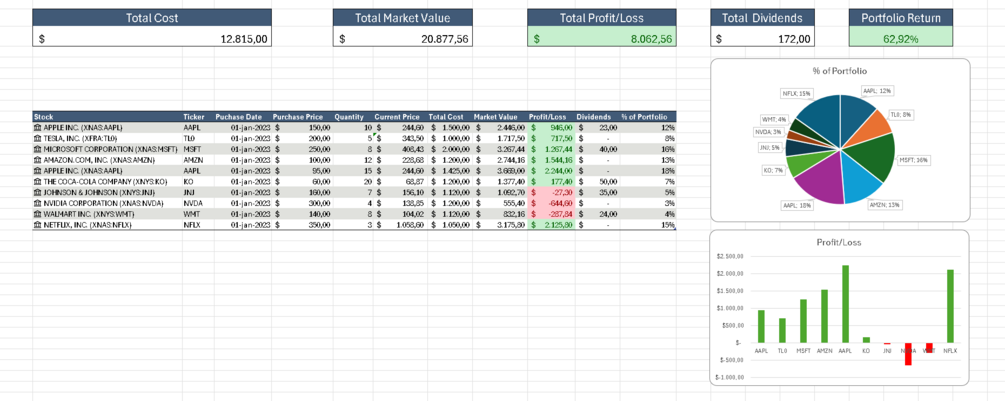This screenshot has width=1005, height=401.
Task: Select Walmart's 140,00 purchase price cell
Action: tap(302, 213)
